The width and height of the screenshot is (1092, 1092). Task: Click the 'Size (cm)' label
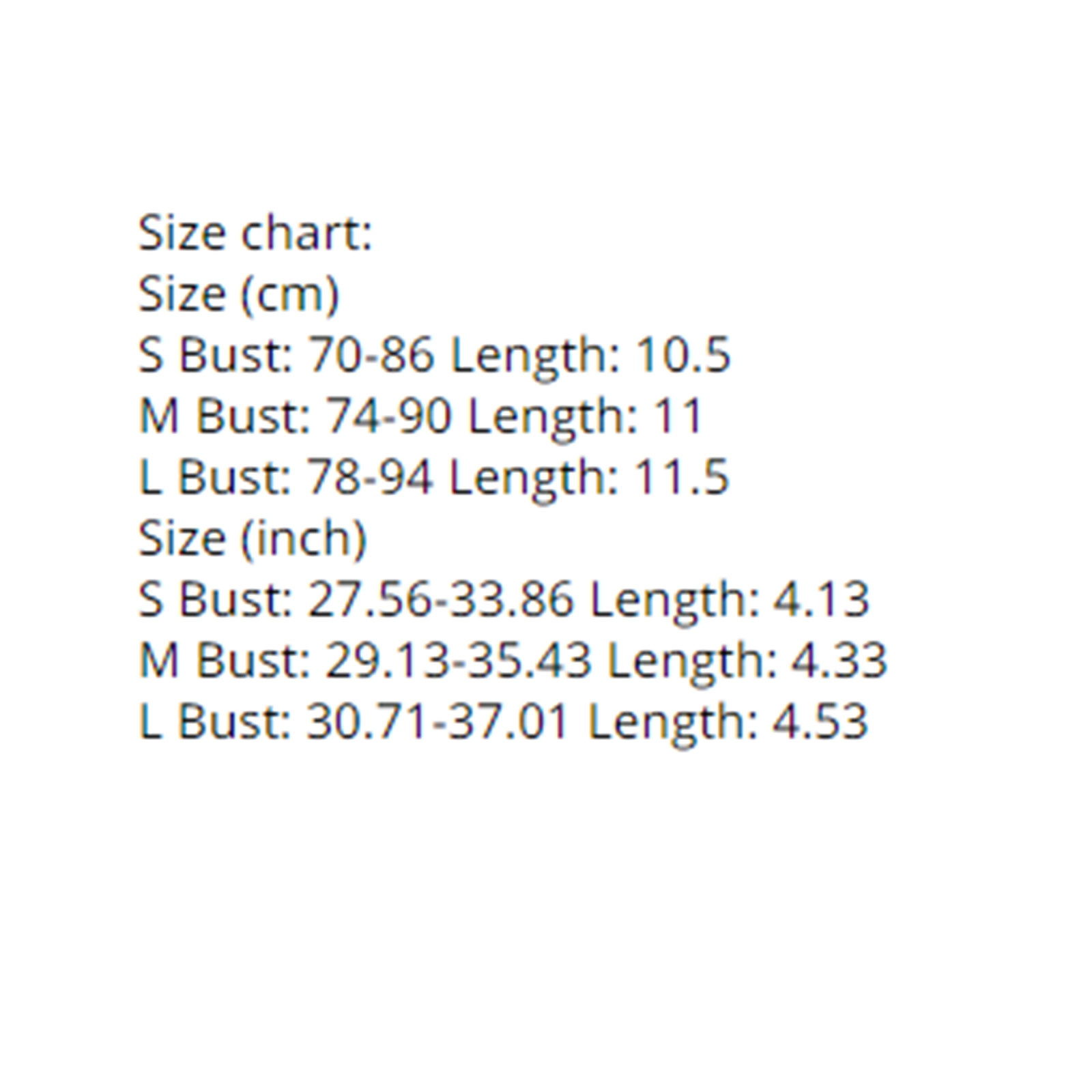coord(238,294)
